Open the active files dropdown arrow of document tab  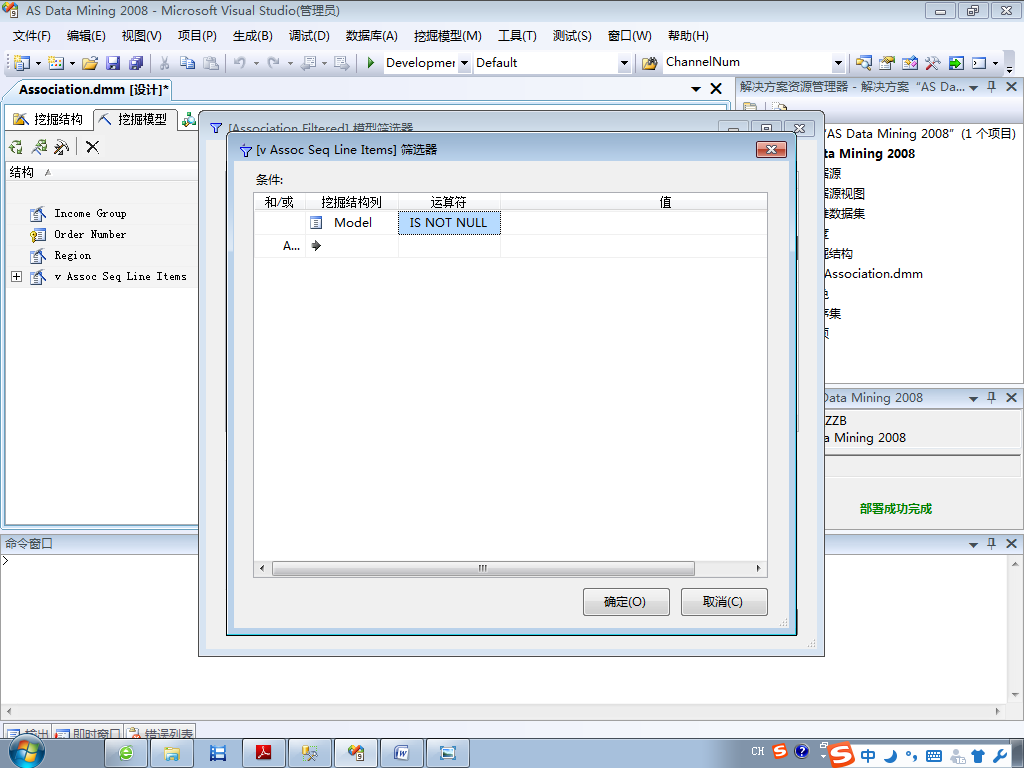tap(696, 89)
